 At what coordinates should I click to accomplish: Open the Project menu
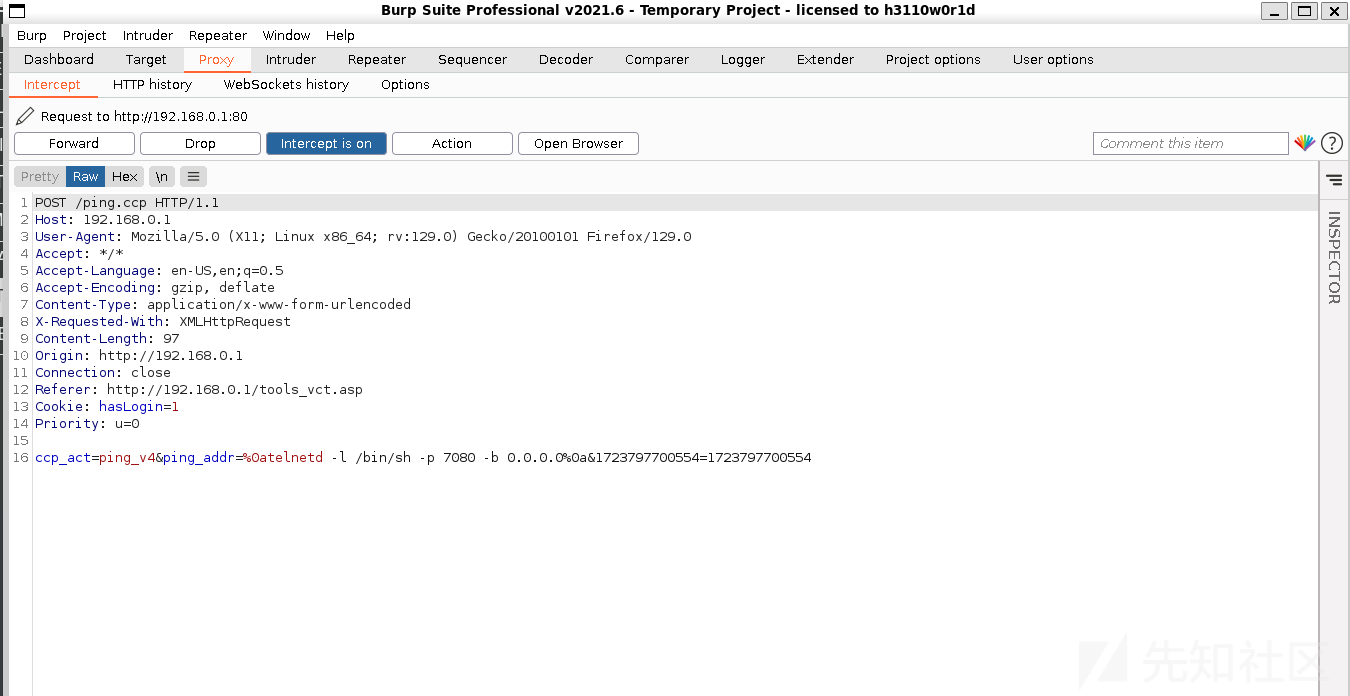pyautogui.click(x=85, y=35)
